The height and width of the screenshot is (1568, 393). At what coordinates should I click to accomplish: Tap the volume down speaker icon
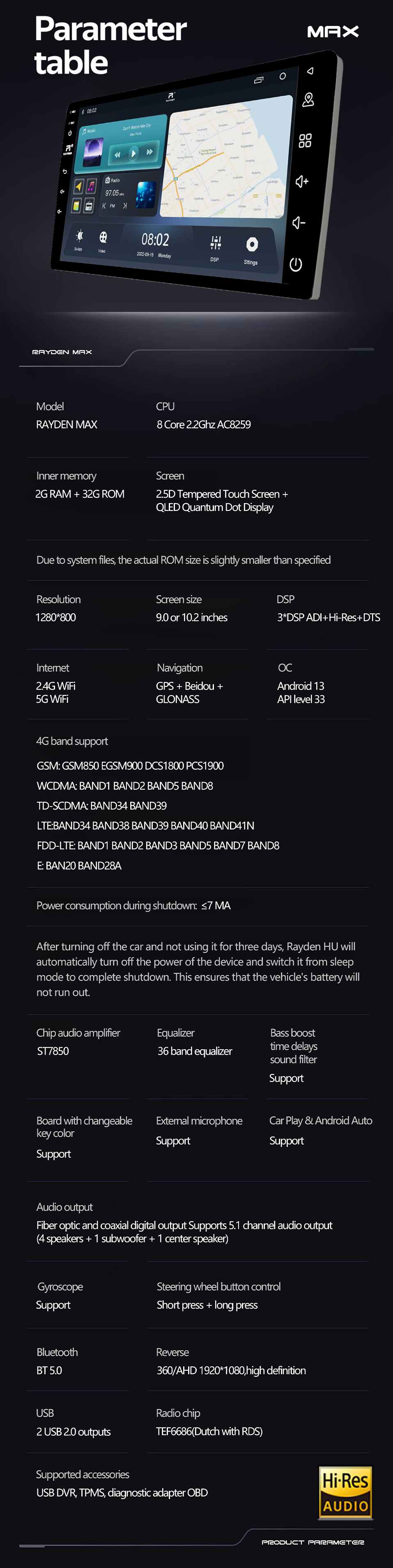pyautogui.click(x=299, y=223)
